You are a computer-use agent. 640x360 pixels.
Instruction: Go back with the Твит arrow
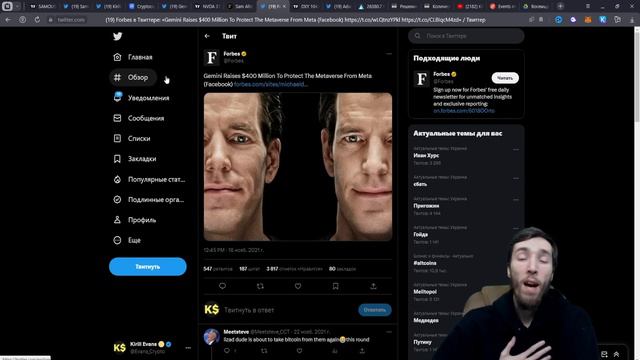click(x=207, y=36)
